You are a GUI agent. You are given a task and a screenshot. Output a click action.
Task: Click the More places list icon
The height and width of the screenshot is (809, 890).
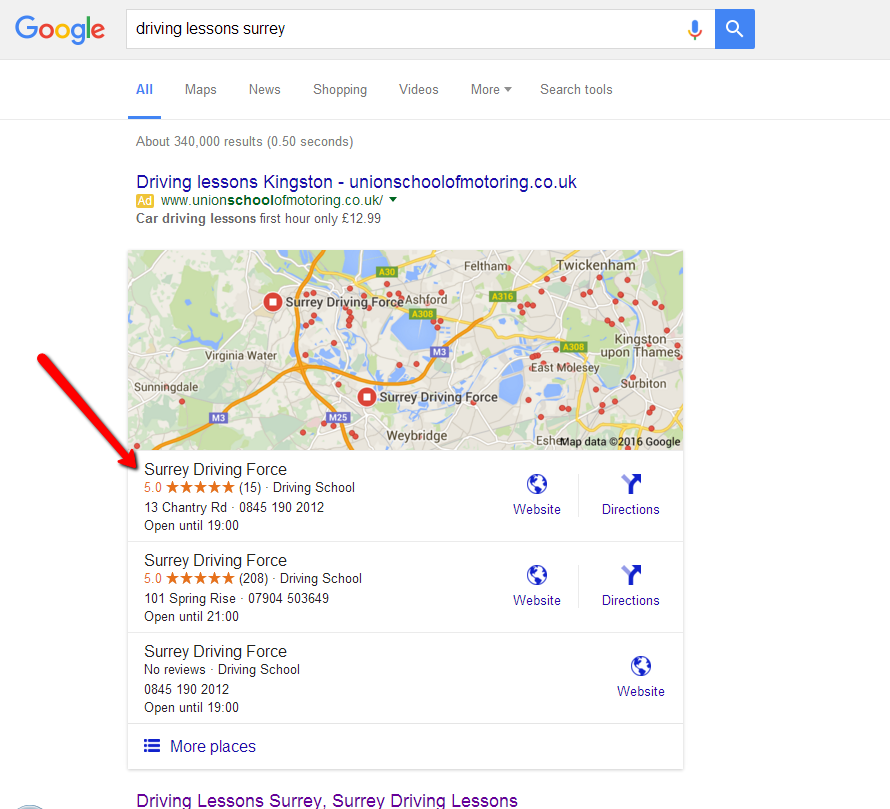pos(152,746)
